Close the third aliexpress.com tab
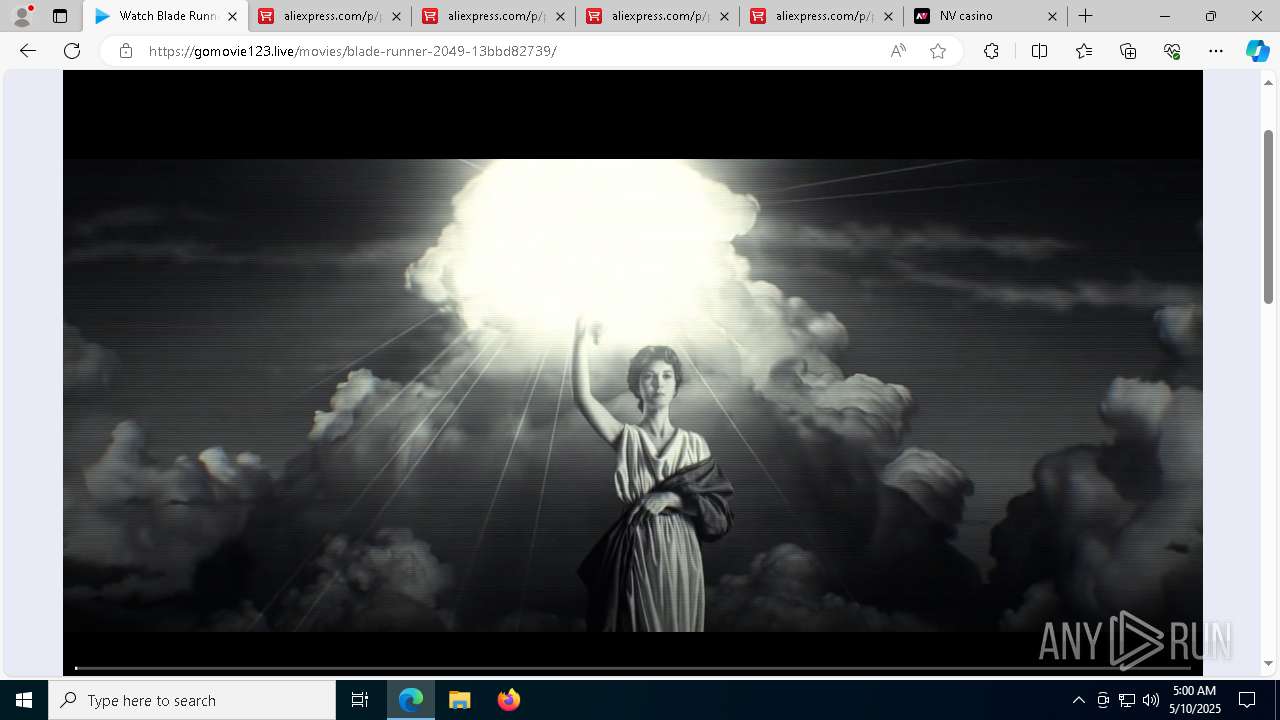 (x=725, y=17)
